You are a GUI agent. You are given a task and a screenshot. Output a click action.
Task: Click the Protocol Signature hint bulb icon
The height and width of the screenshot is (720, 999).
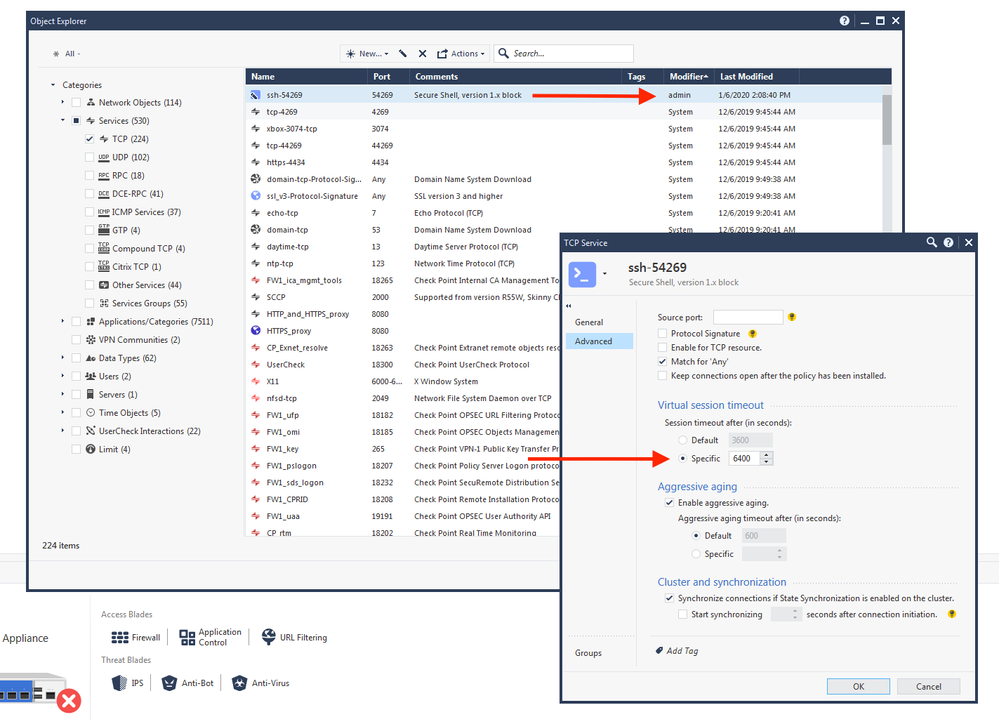click(x=752, y=333)
